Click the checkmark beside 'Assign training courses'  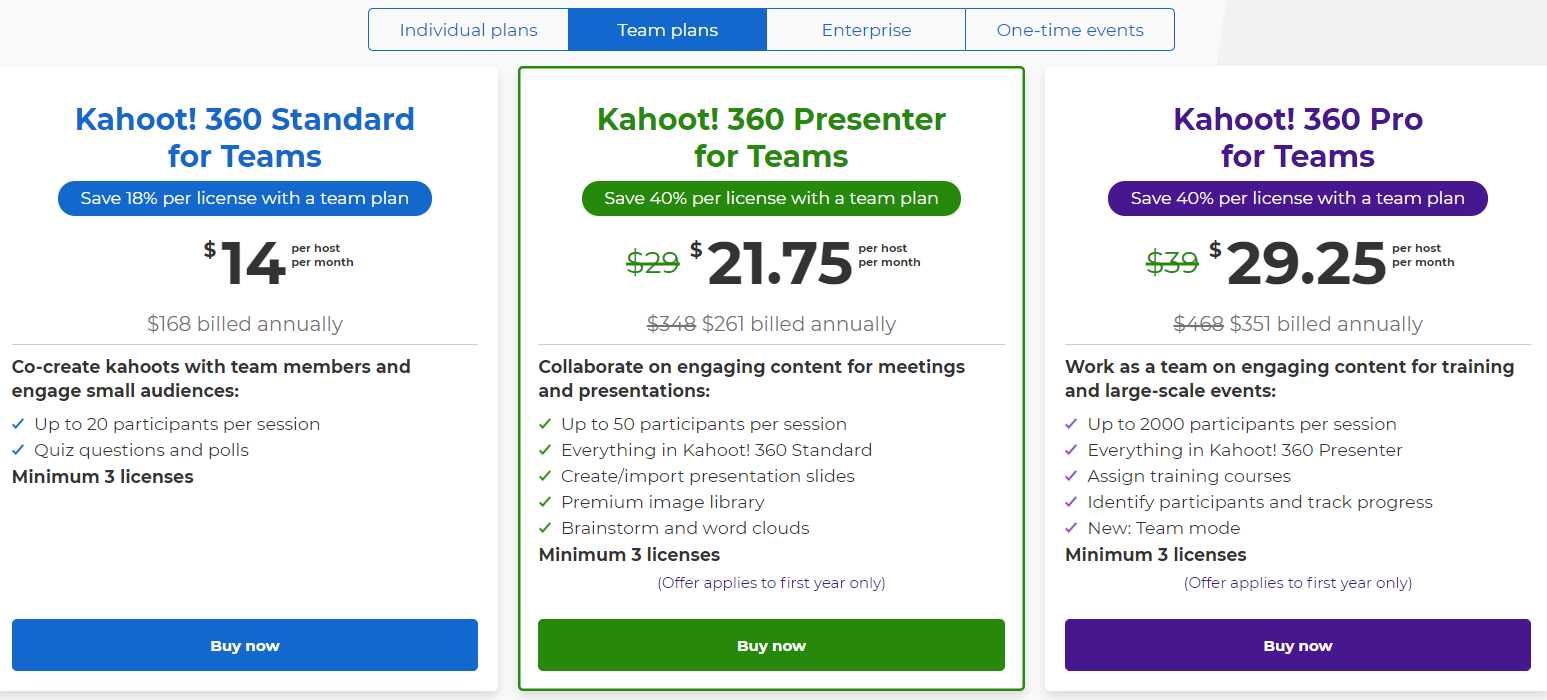coord(1072,476)
